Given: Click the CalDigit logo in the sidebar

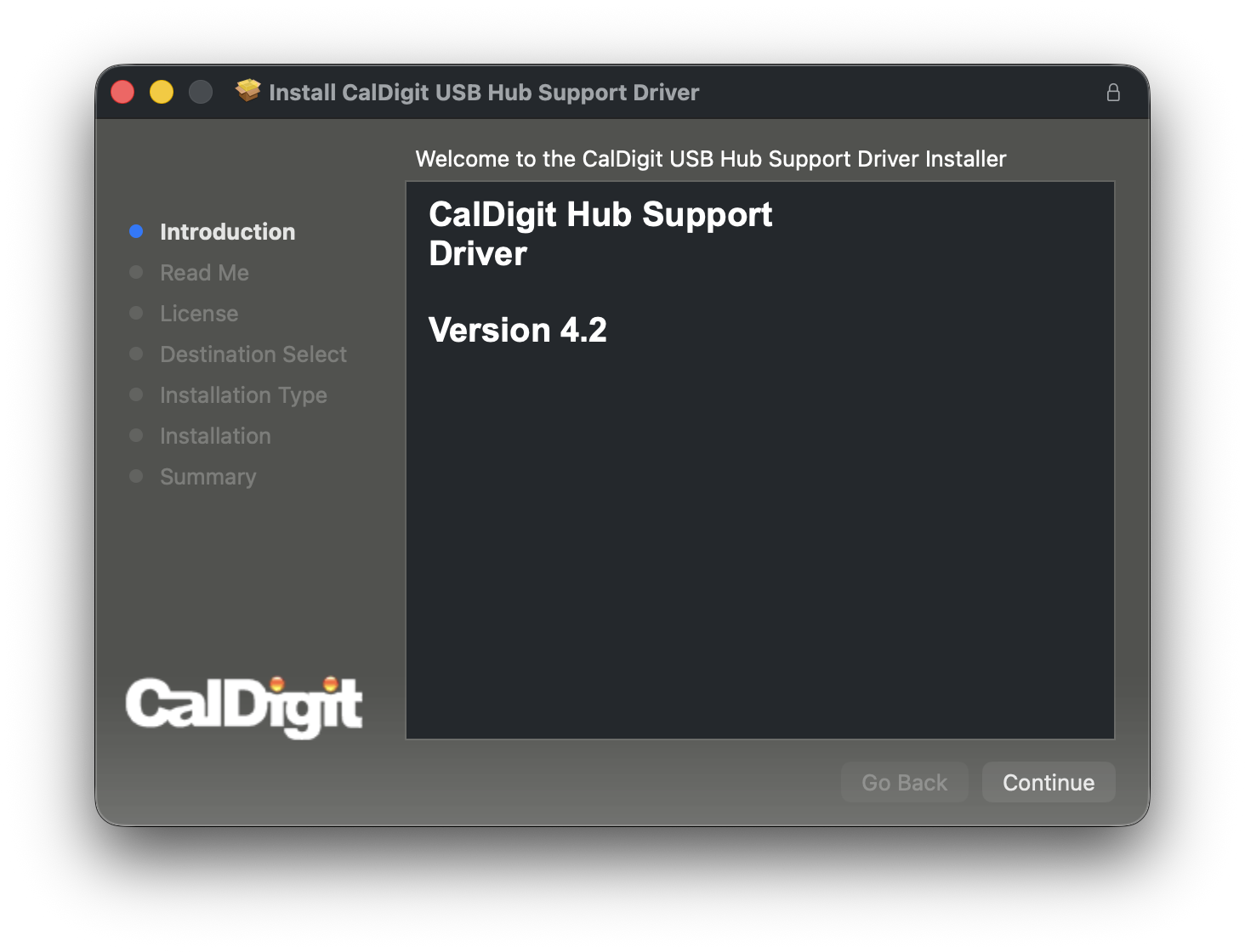Looking at the screenshot, I should click(x=244, y=705).
